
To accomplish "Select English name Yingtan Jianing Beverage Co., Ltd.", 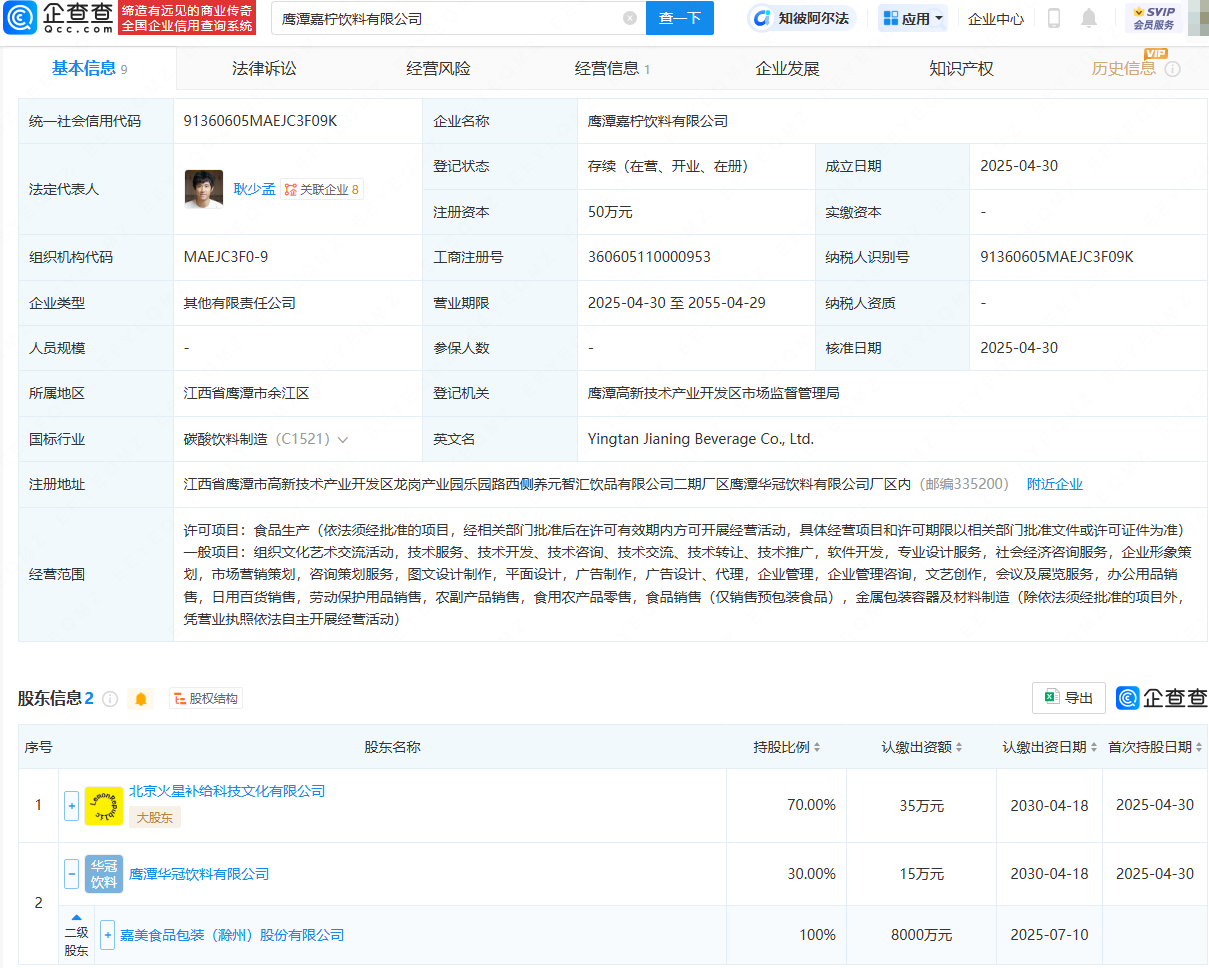I will coord(701,439).
